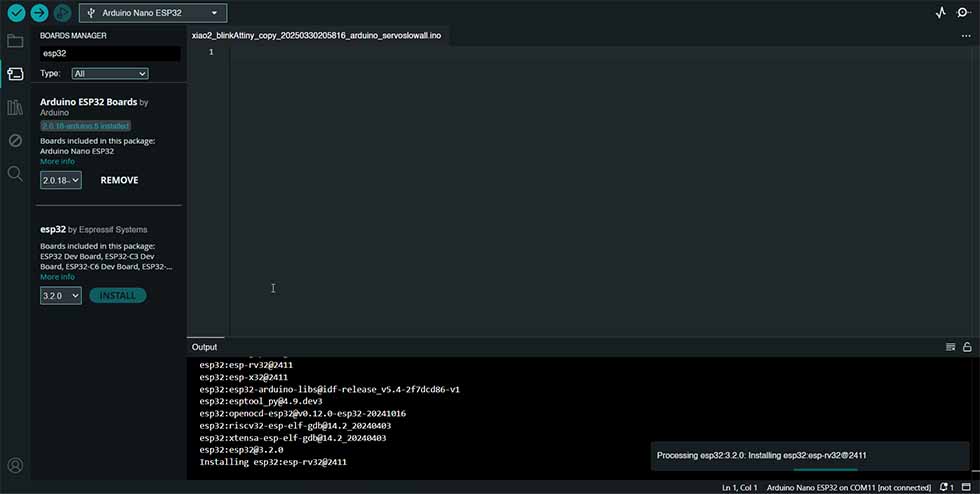Open the editor tab three-dot menu
The width and height of the screenshot is (980, 494).
[x=966, y=36]
